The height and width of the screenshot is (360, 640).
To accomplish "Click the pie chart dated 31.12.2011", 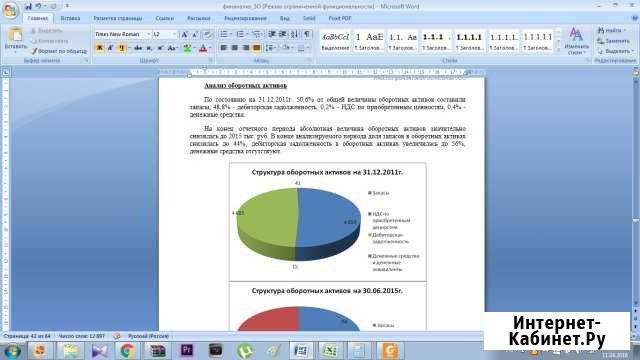I will [x=298, y=224].
